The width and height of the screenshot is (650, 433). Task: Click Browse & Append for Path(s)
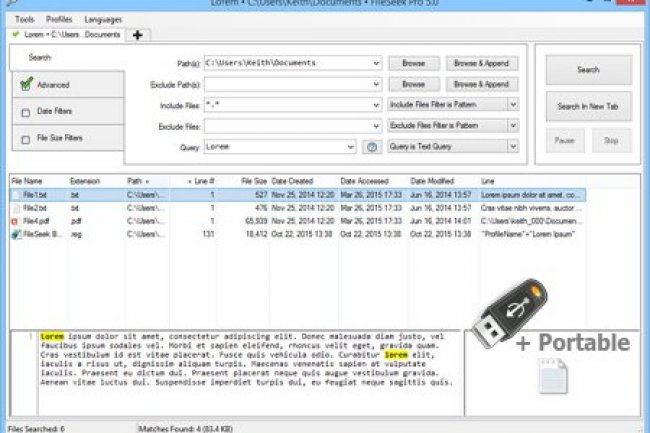481,63
